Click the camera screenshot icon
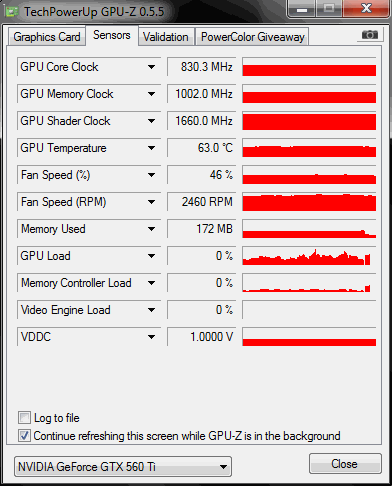Viewport: 392px width, 486px height. pos(370,34)
